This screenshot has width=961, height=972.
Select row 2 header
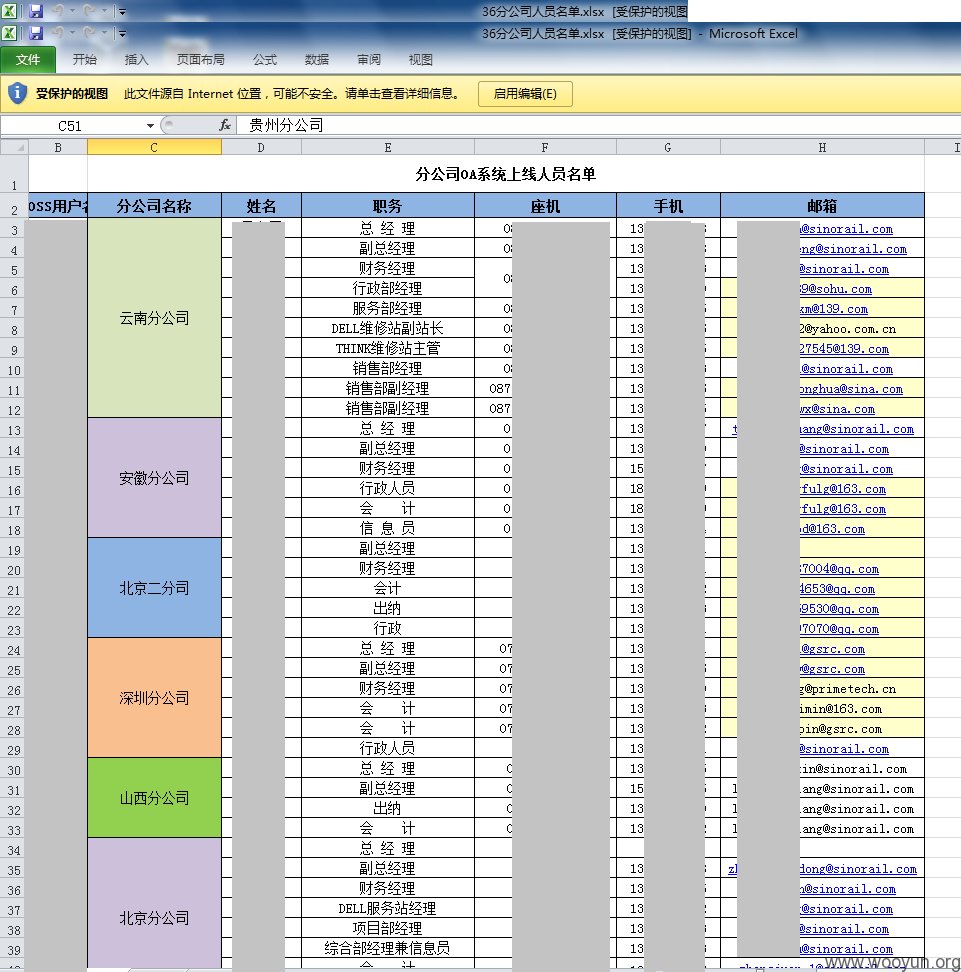[14, 206]
